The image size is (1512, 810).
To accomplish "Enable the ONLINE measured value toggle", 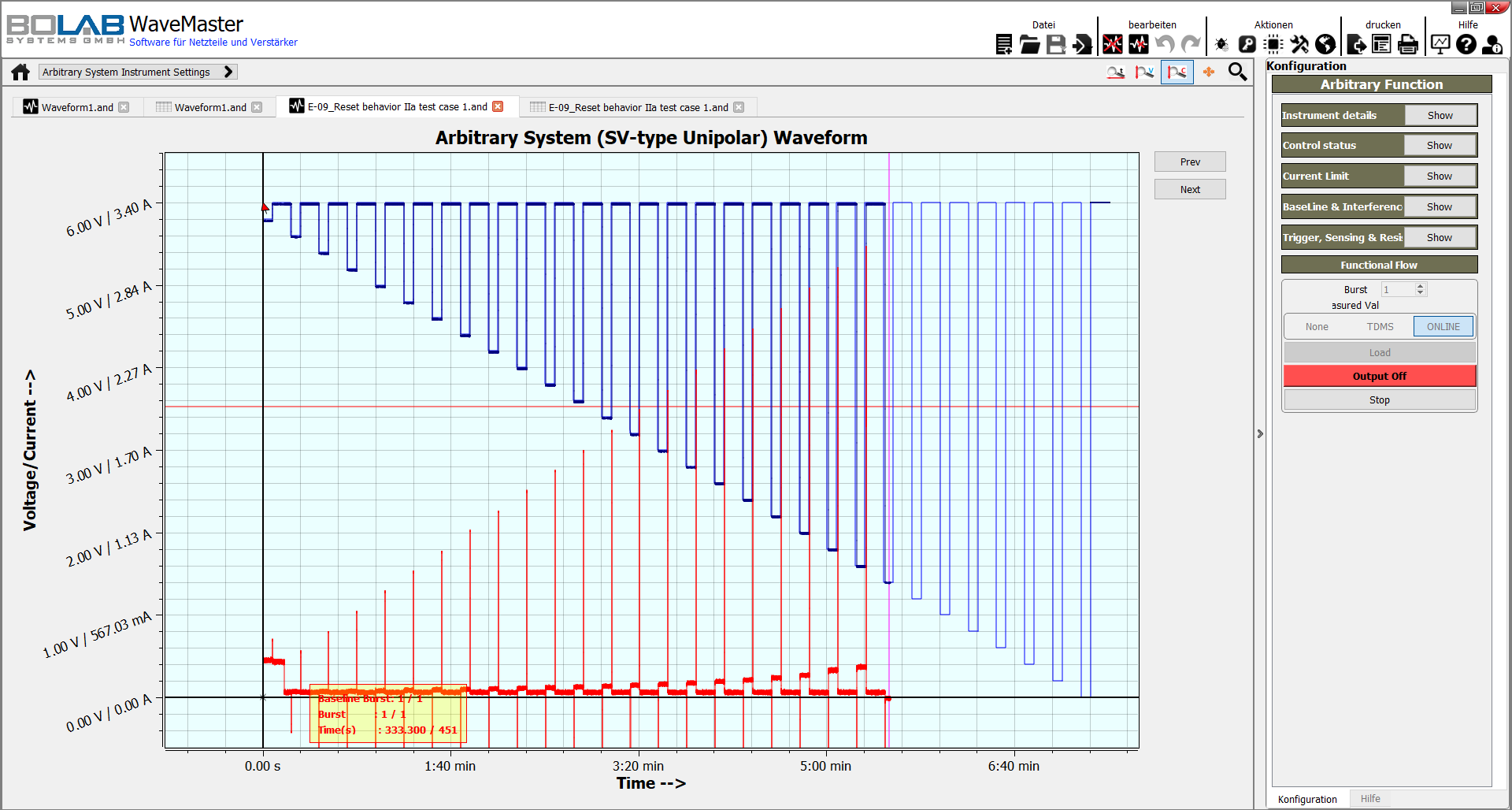I will click(x=1442, y=326).
